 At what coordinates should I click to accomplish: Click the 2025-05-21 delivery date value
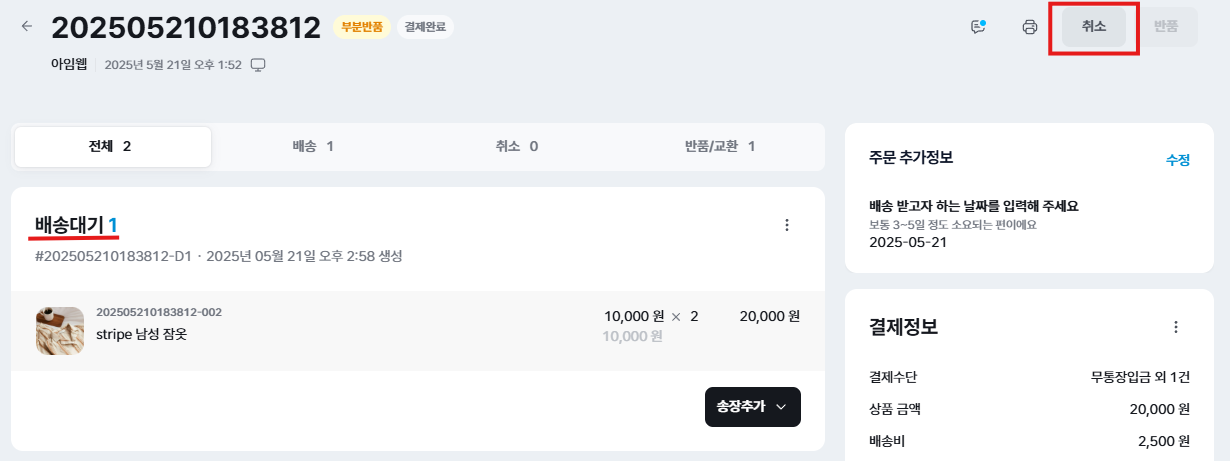point(906,242)
